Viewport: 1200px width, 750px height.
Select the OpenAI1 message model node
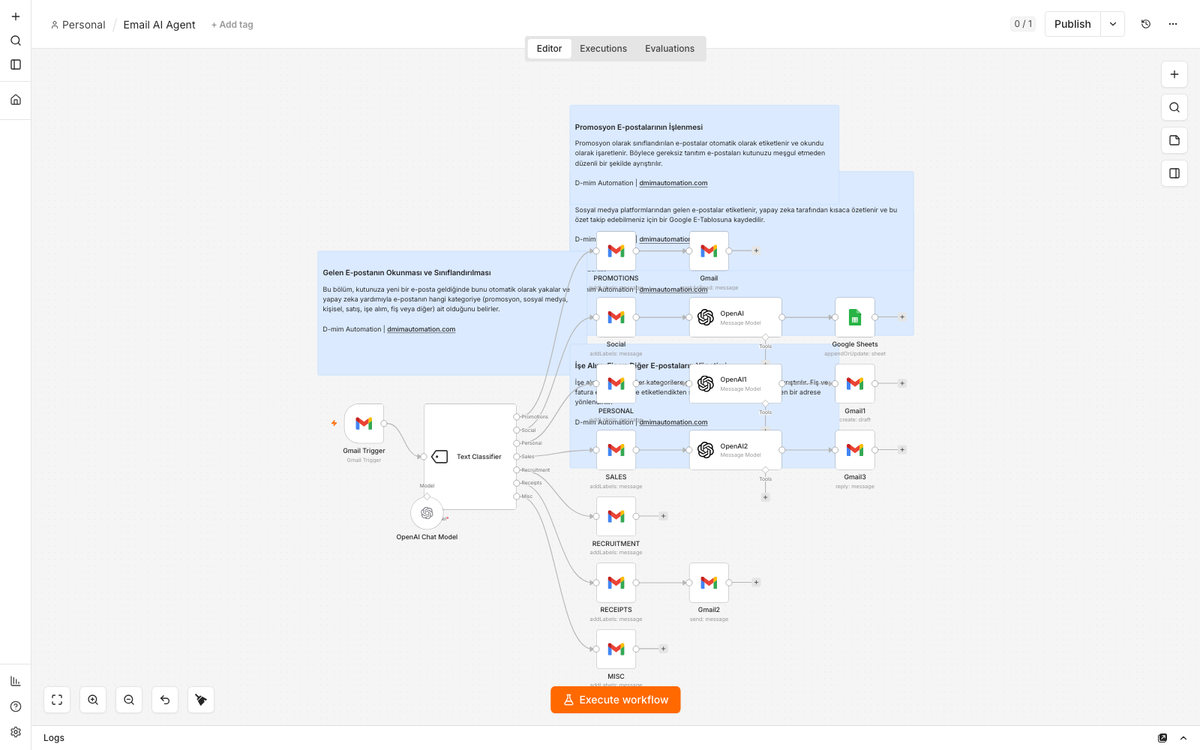coord(735,384)
